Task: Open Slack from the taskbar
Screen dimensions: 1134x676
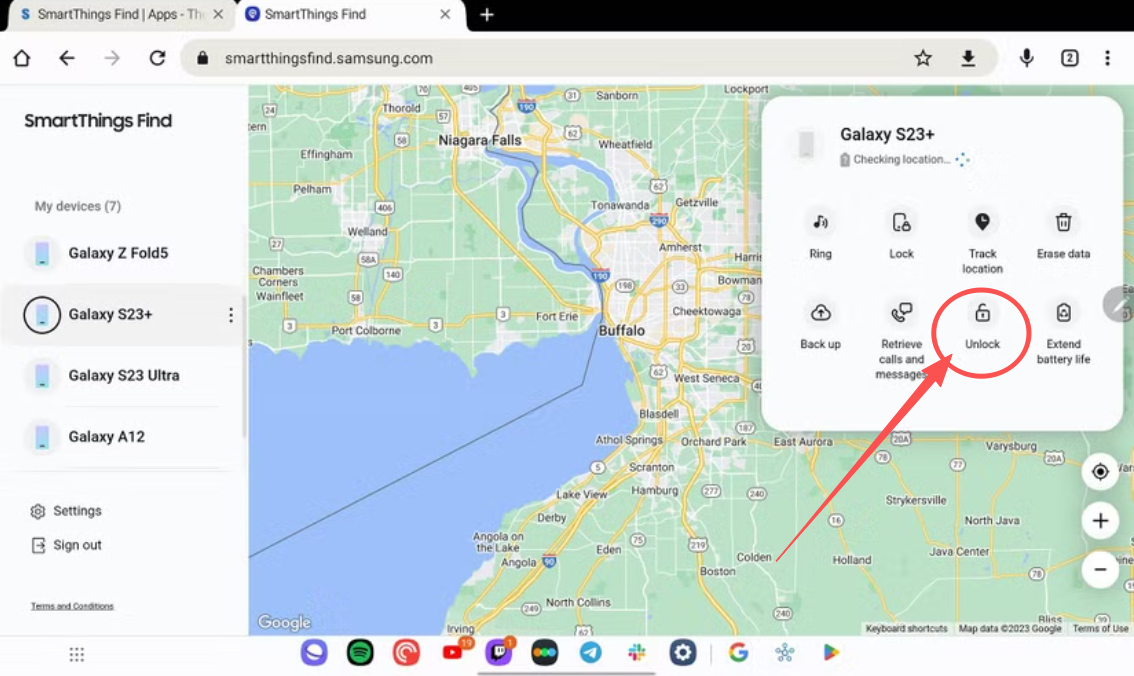Action: click(636, 653)
